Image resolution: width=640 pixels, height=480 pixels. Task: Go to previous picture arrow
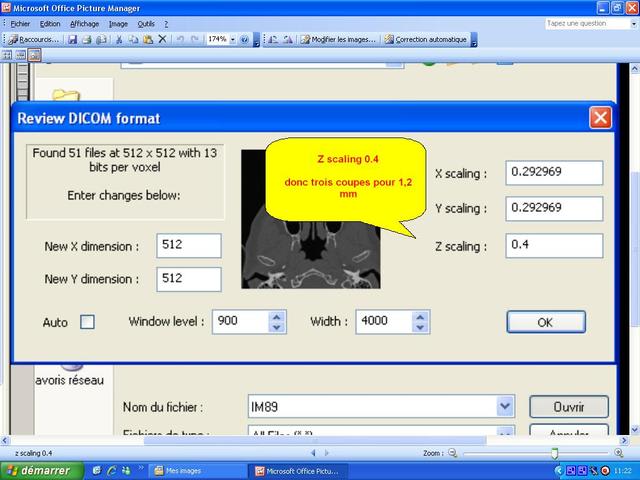pyautogui.click(x=313, y=453)
